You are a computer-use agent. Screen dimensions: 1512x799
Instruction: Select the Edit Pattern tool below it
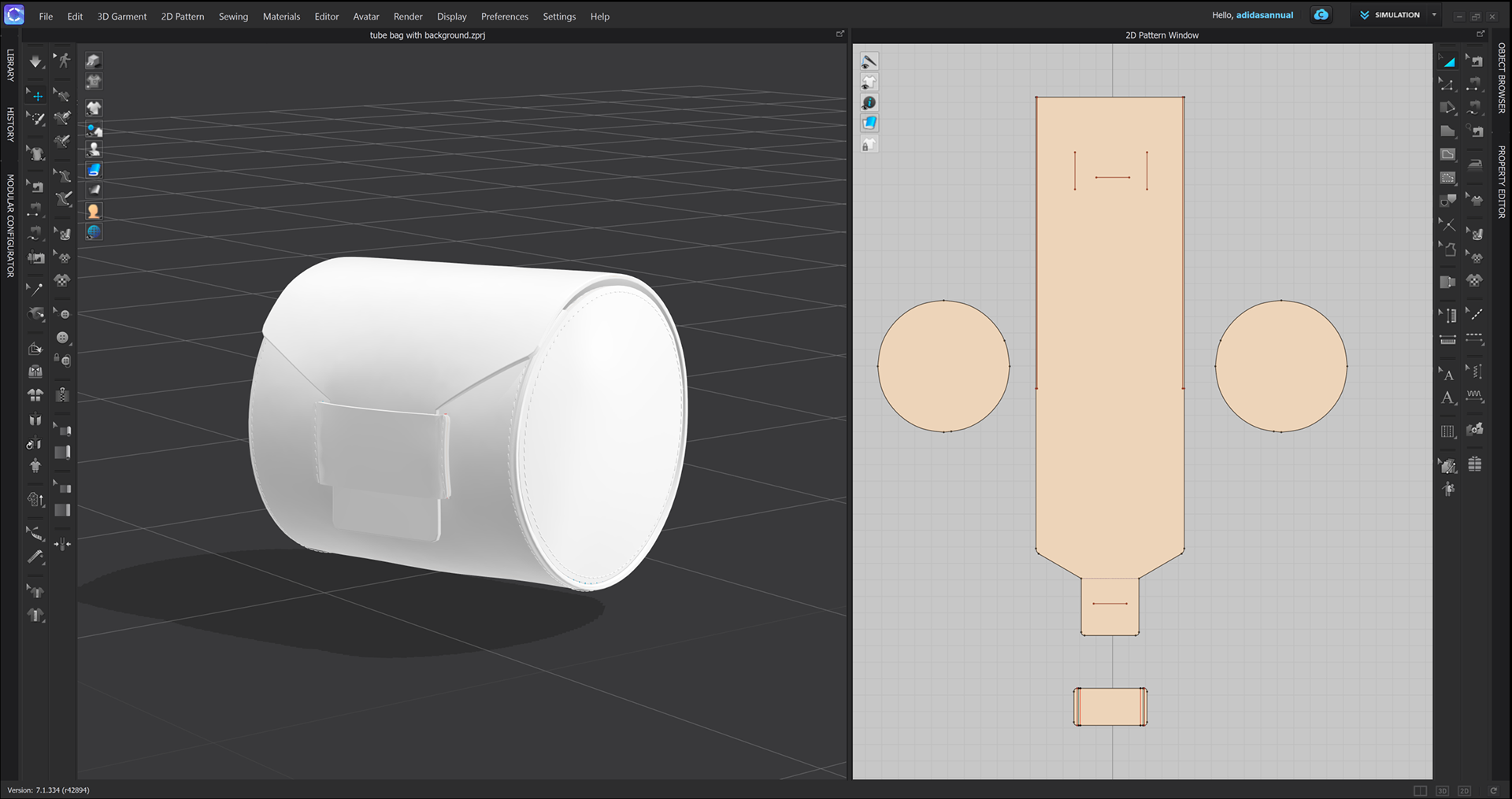pos(1447,84)
